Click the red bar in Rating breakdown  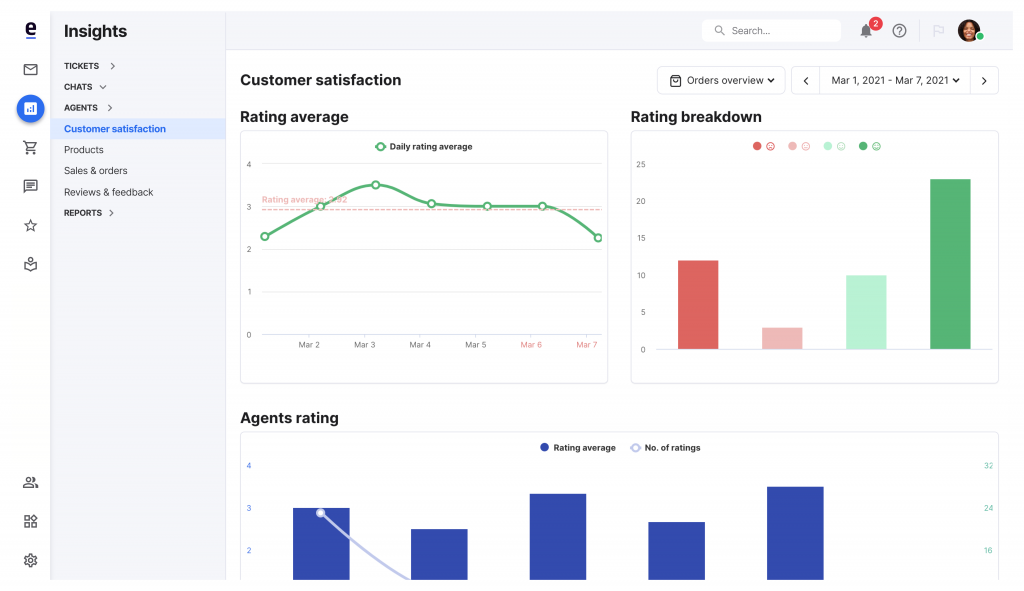(697, 304)
